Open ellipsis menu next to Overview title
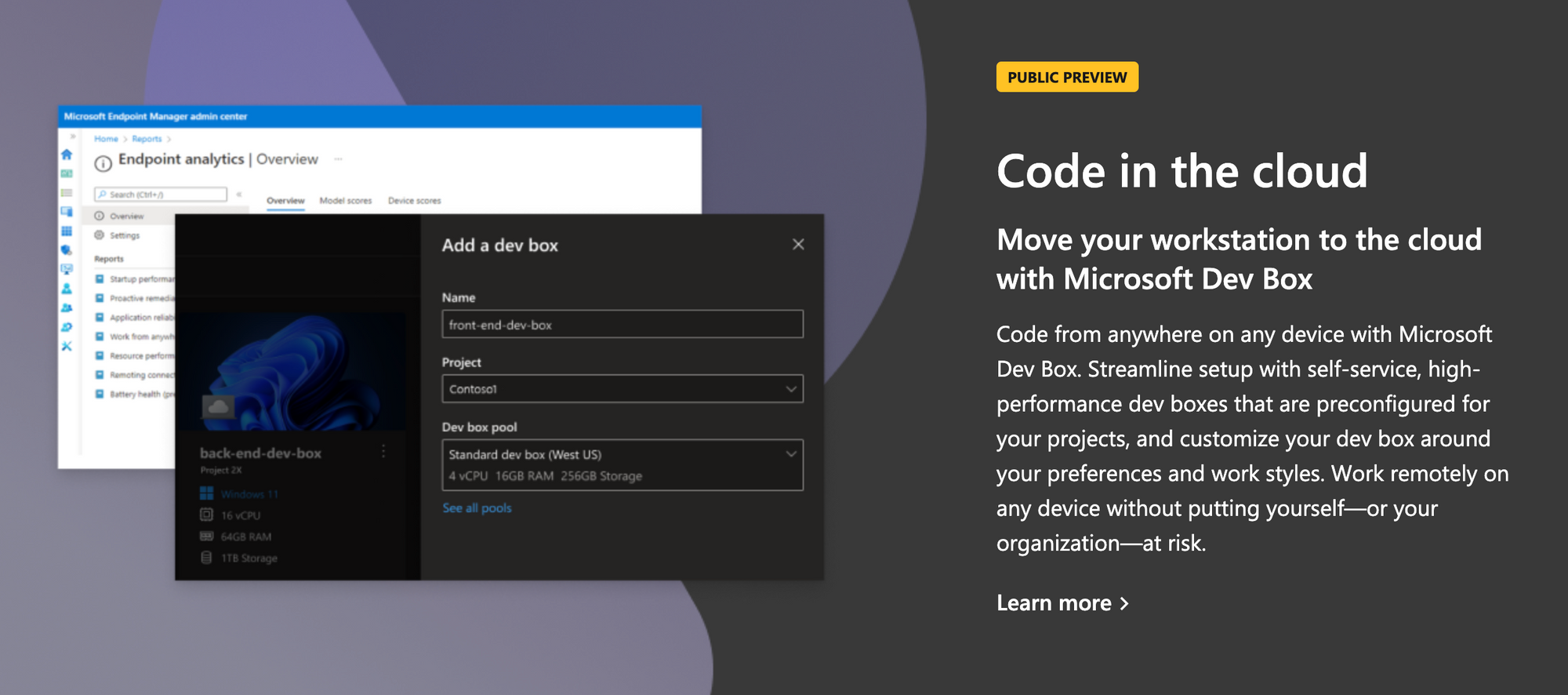Screen dimensions: 1568x695 click(338, 159)
